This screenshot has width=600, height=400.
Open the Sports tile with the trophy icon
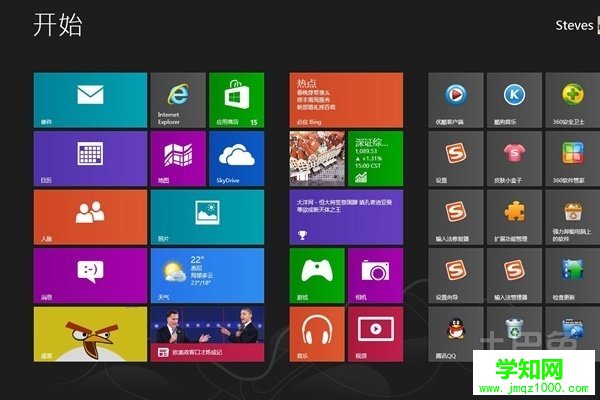[346, 217]
